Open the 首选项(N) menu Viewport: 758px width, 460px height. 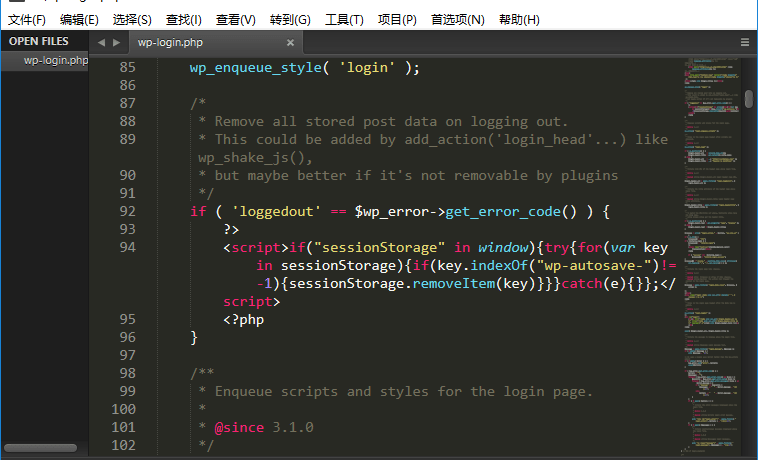pyautogui.click(x=458, y=20)
